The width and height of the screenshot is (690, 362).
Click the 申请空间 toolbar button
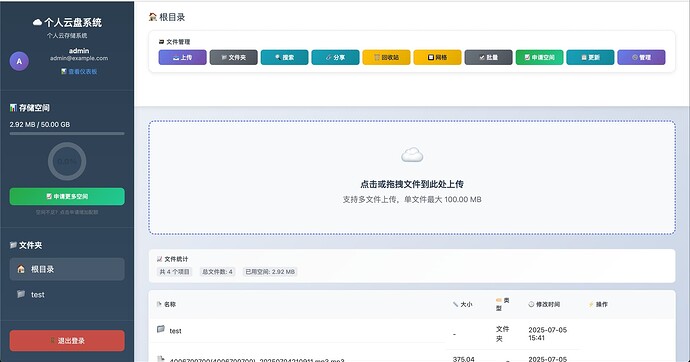[540, 57]
